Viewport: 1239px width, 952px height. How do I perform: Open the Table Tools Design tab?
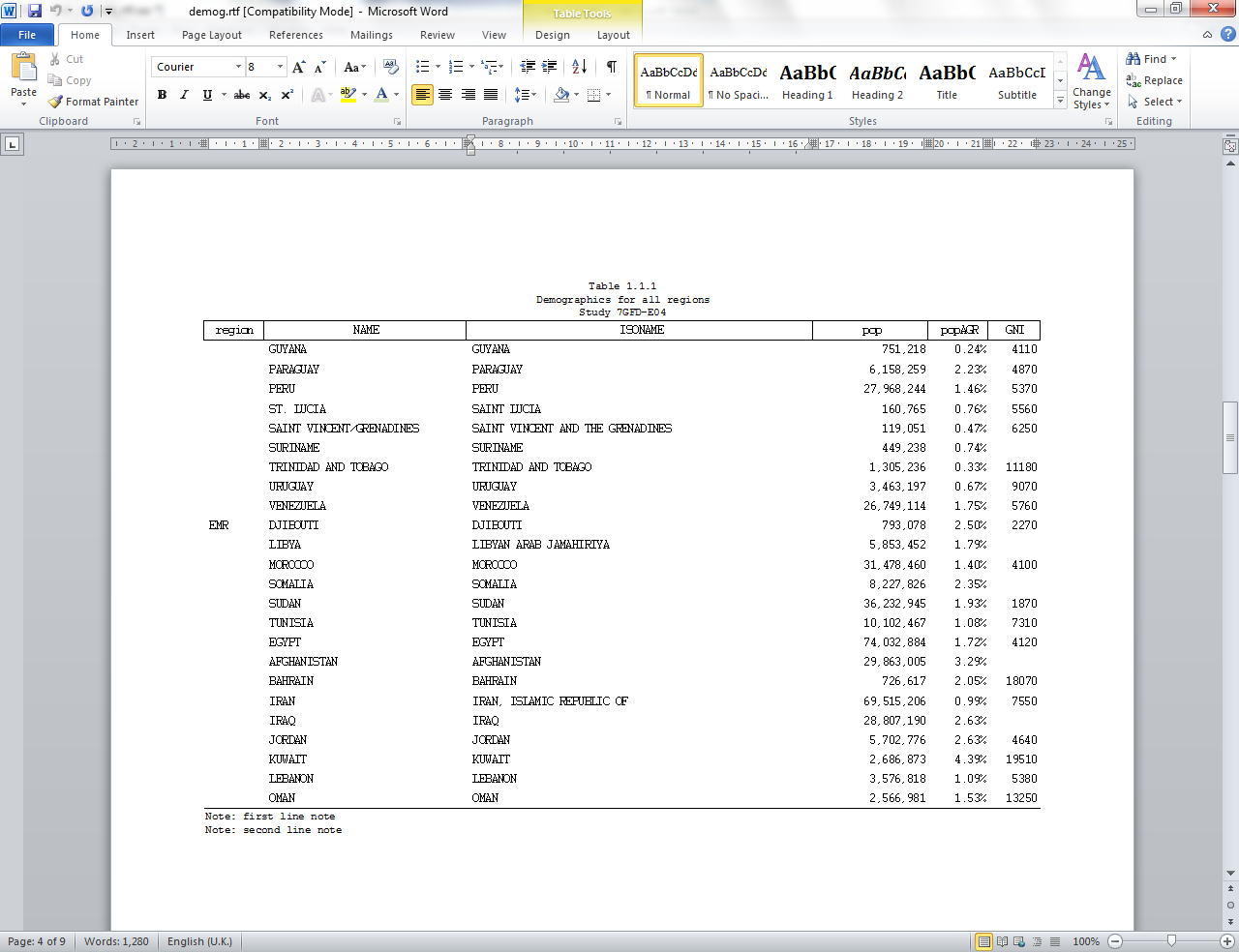[x=552, y=34]
